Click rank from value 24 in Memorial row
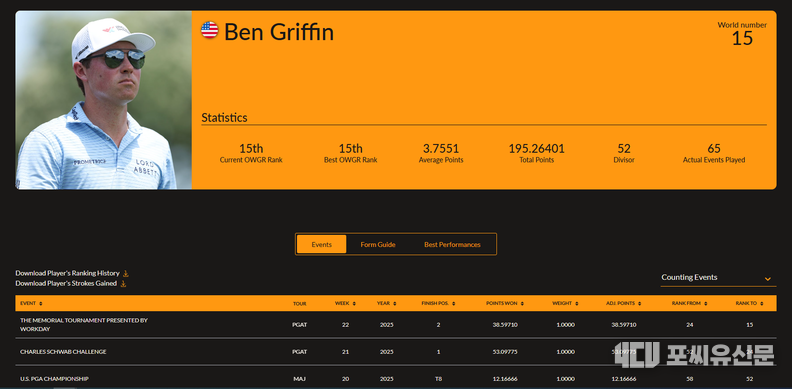 click(x=689, y=325)
